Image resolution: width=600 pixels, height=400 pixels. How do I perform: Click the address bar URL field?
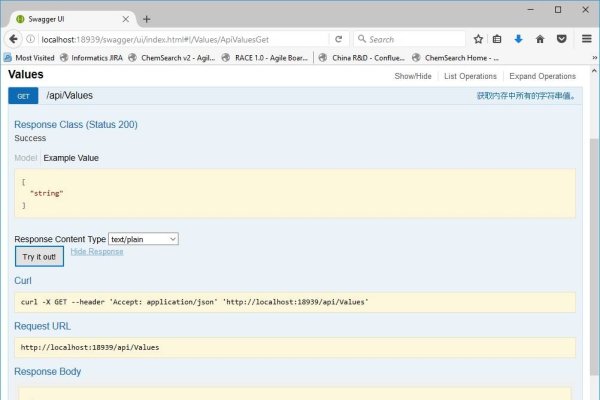184,39
